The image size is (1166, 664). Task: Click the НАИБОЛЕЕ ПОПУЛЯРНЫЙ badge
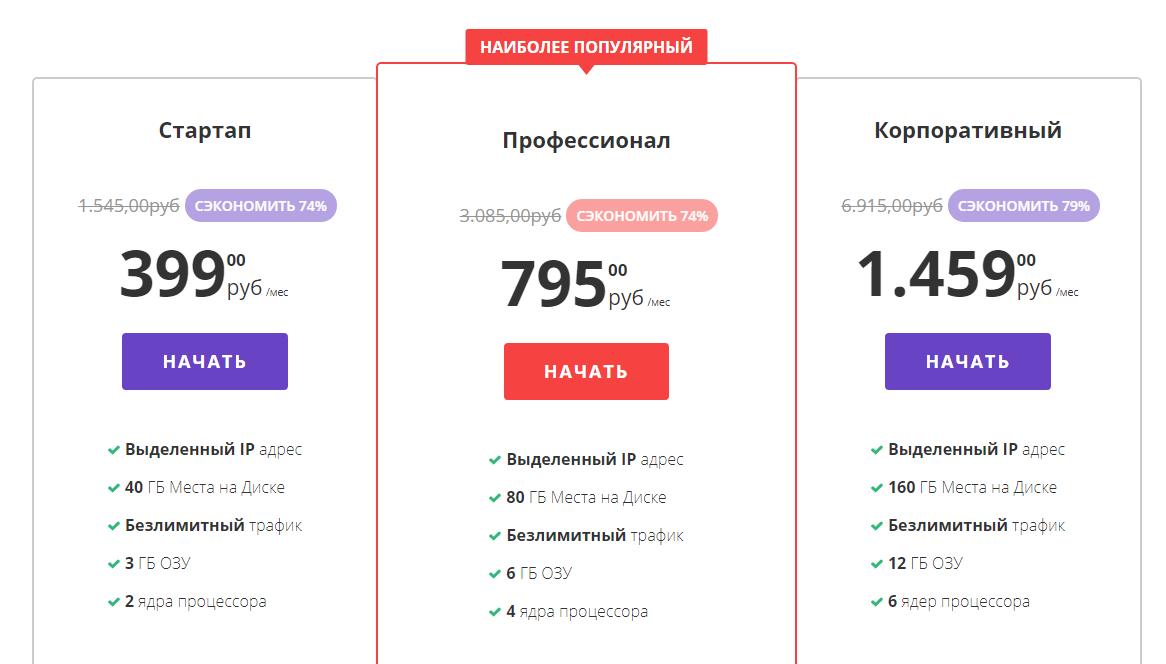pyautogui.click(x=586, y=47)
